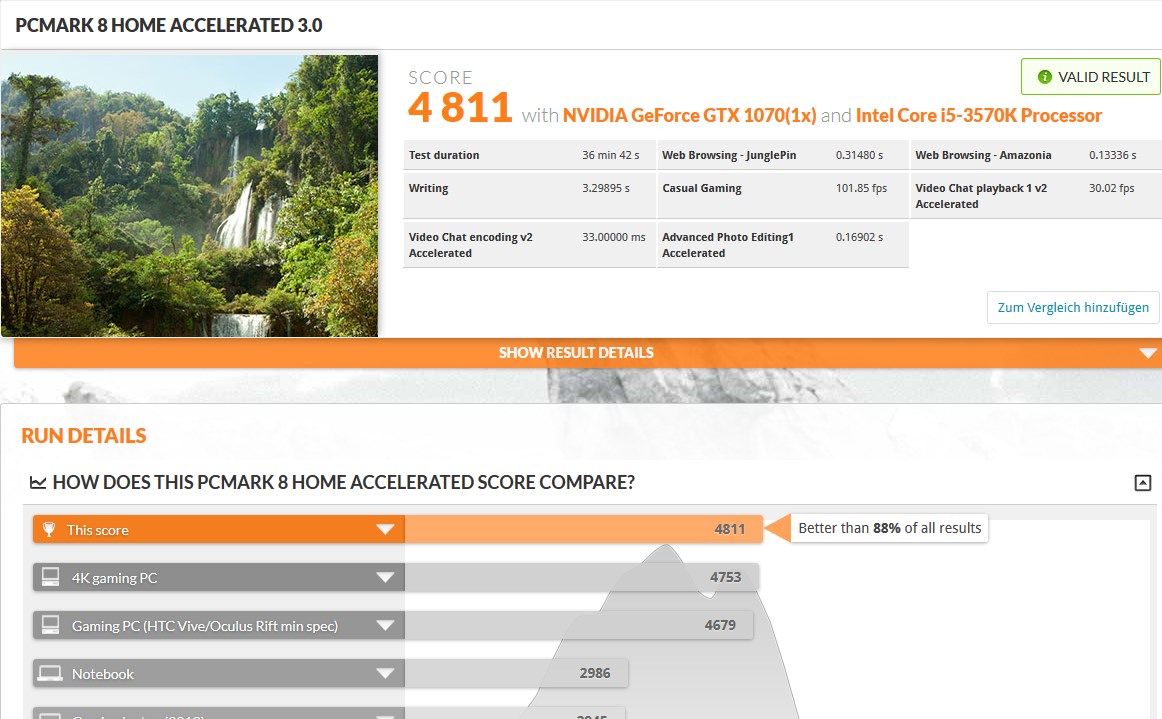Click the waterfall benchmark thumbnail image
Viewport: 1162px width, 719px height.
point(189,196)
